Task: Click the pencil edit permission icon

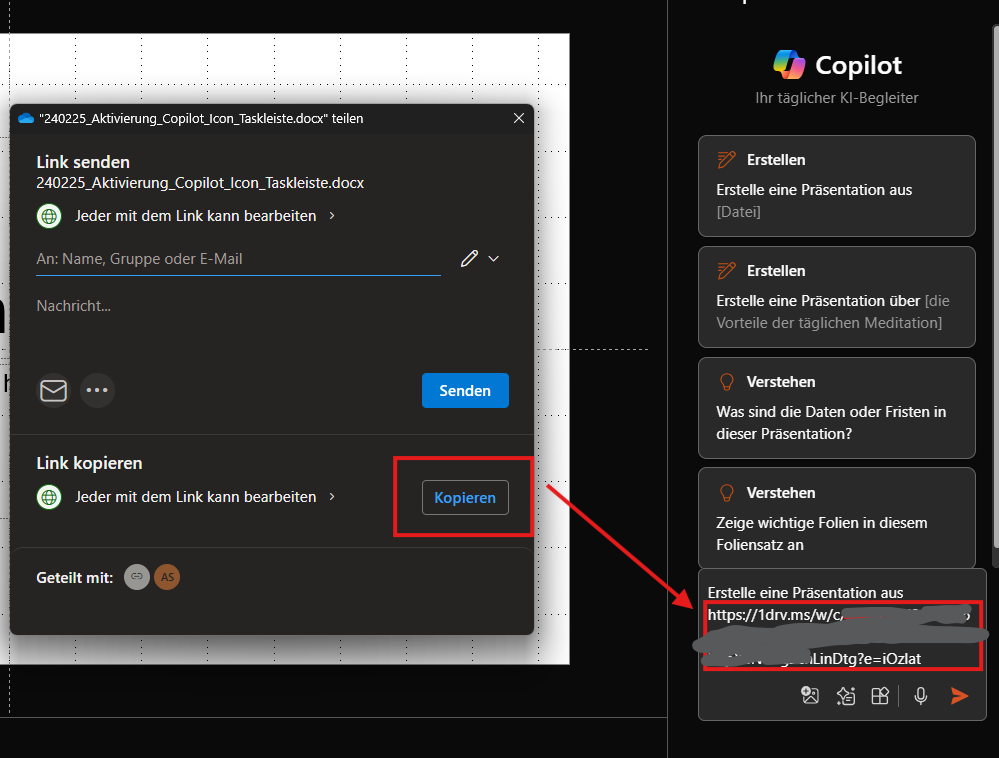Action: pyautogui.click(x=470, y=259)
